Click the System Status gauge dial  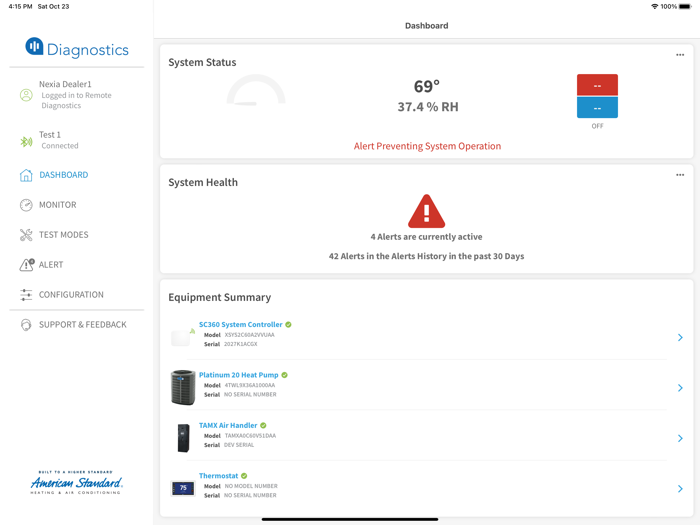point(256,90)
